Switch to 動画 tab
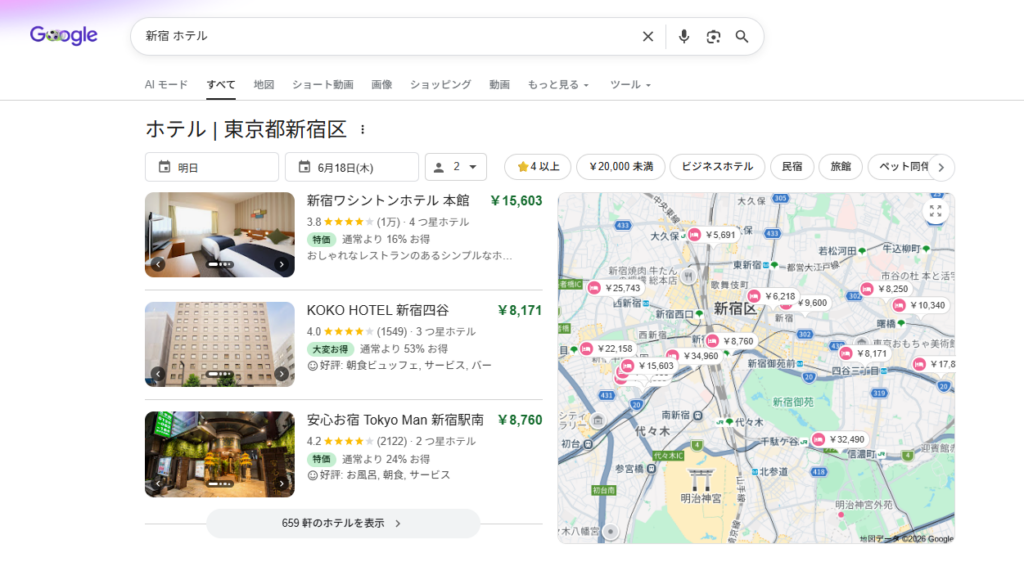1024x571 pixels. click(x=499, y=85)
